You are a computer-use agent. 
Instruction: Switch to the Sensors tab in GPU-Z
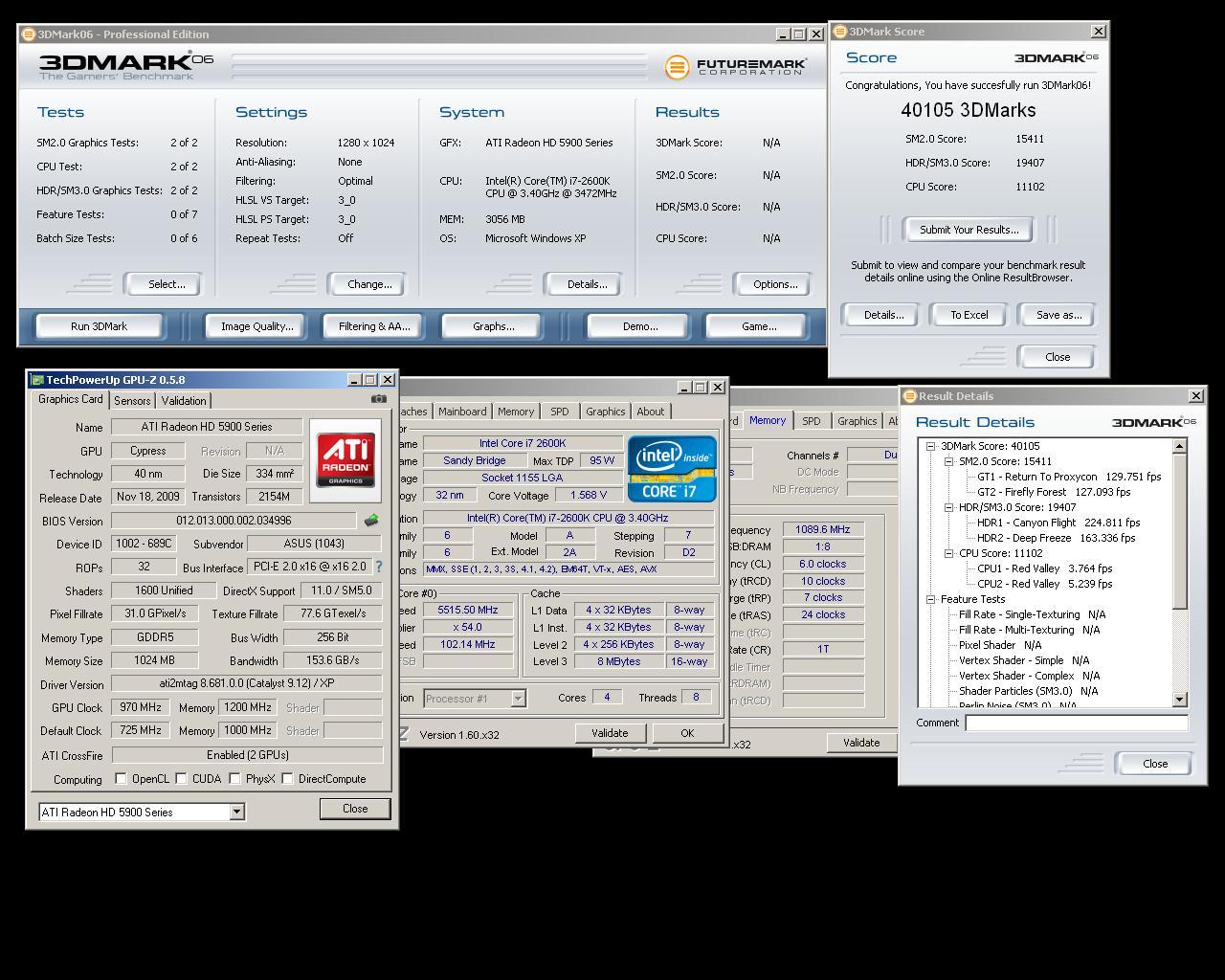click(x=132, y=401)
